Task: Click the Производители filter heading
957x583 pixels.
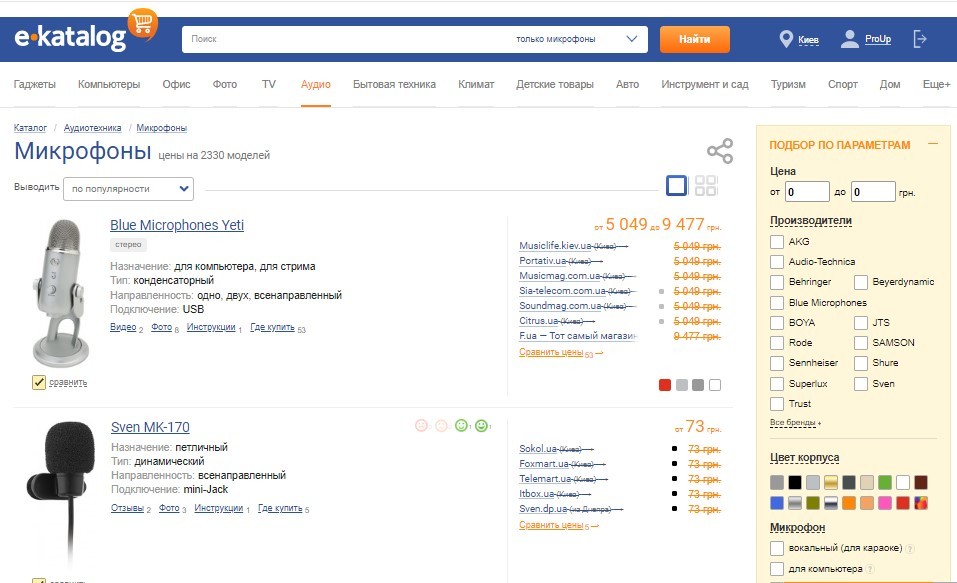Action: 811,220
